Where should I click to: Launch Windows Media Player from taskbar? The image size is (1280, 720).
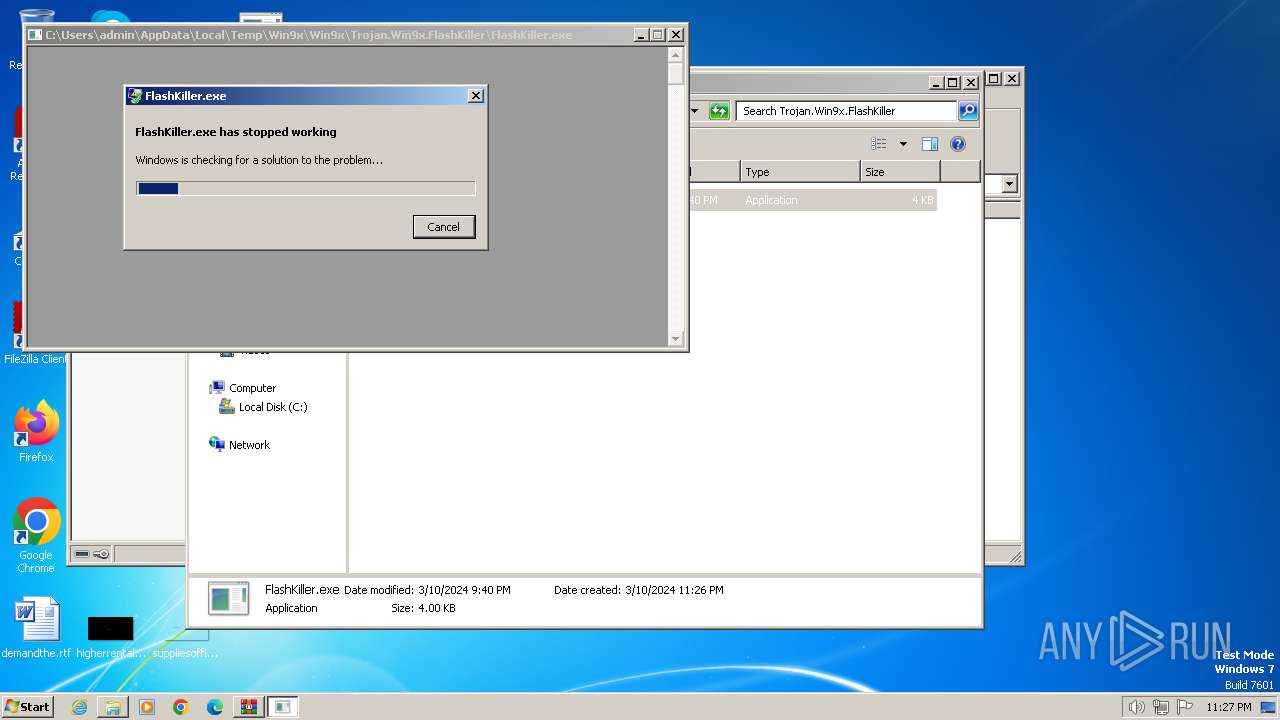tap(147, 707)
